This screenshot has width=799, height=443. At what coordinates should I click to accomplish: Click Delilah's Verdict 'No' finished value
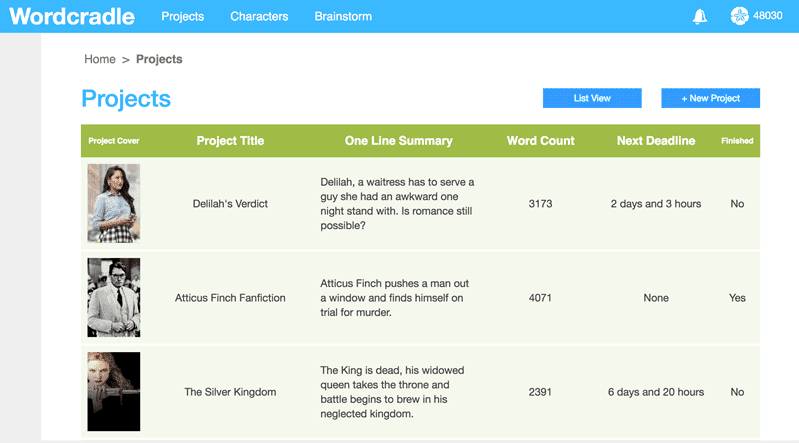pos(737,204)
